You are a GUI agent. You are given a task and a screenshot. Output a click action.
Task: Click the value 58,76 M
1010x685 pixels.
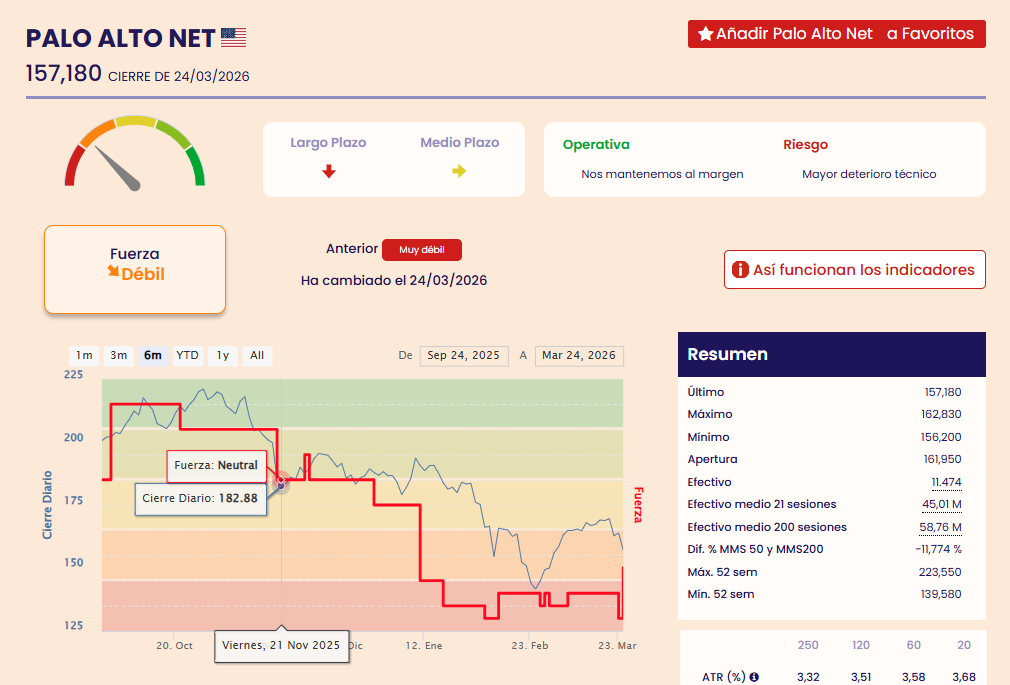[x=940, y=527]
